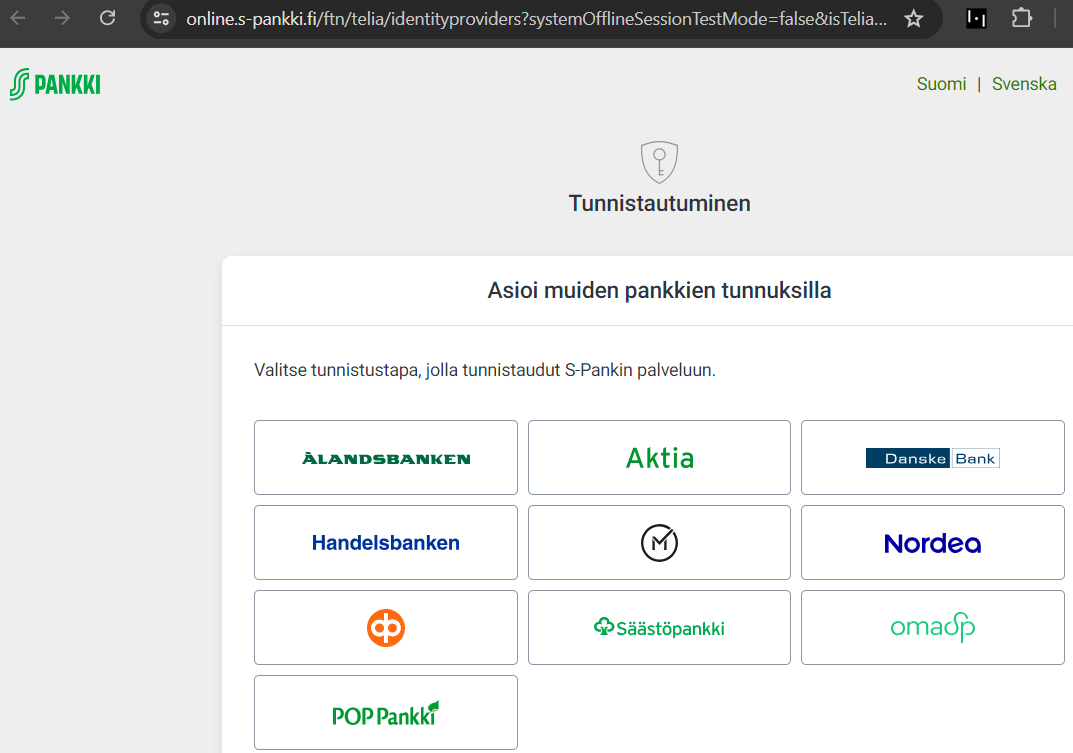Click the Tunnistautuminen heading
Viewport: 1073px width, 753px height.
[660, 203]
